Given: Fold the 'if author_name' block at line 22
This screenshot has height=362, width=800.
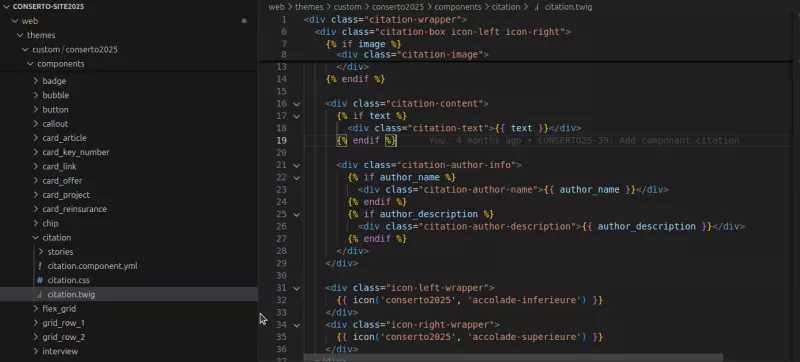Looking at the screenshot, I should tap(296, 177).
